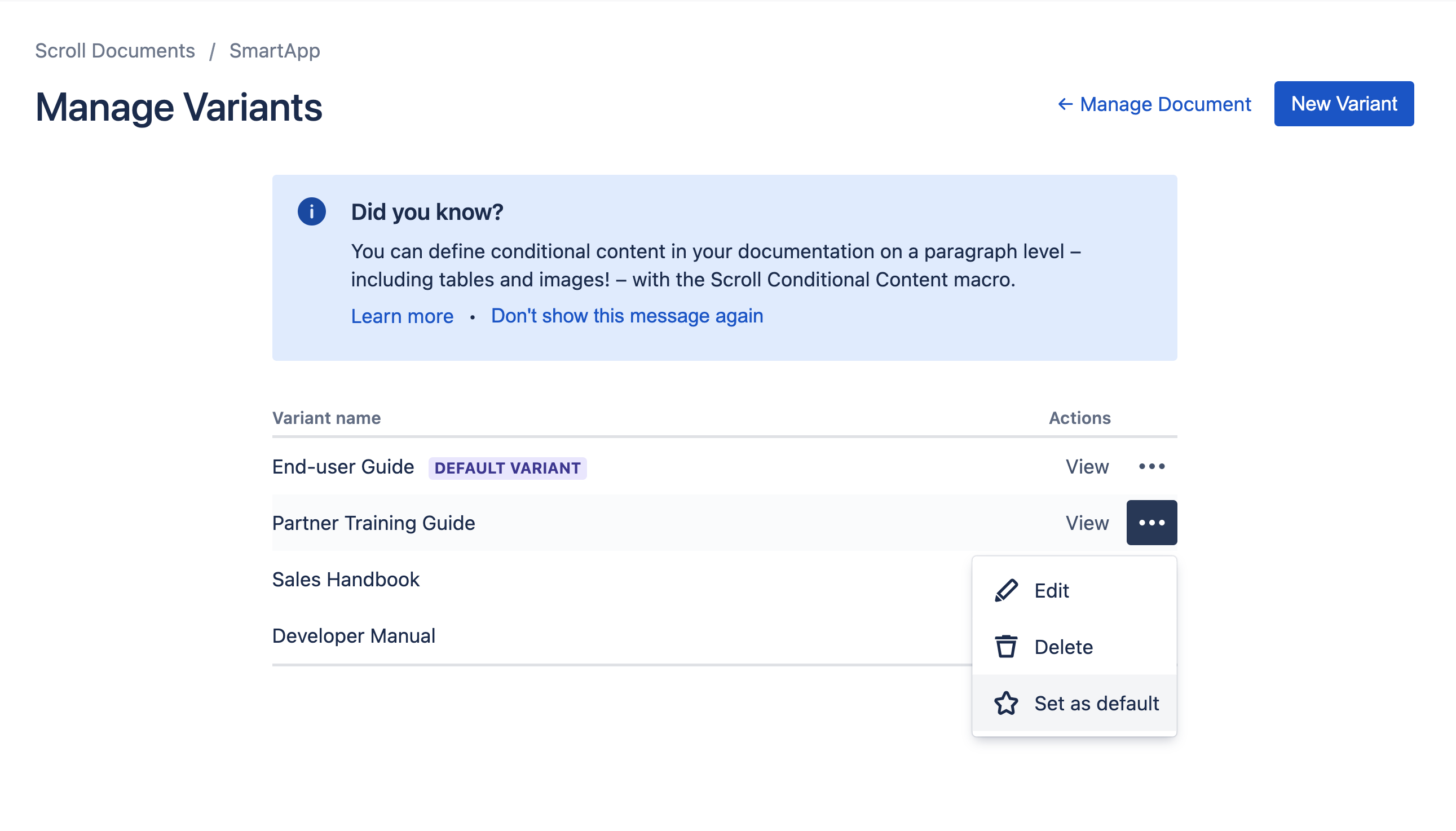Open the SmartApp breadcrumb
The height and width of the screenshot is (831, 1456).
click(275, 51)
